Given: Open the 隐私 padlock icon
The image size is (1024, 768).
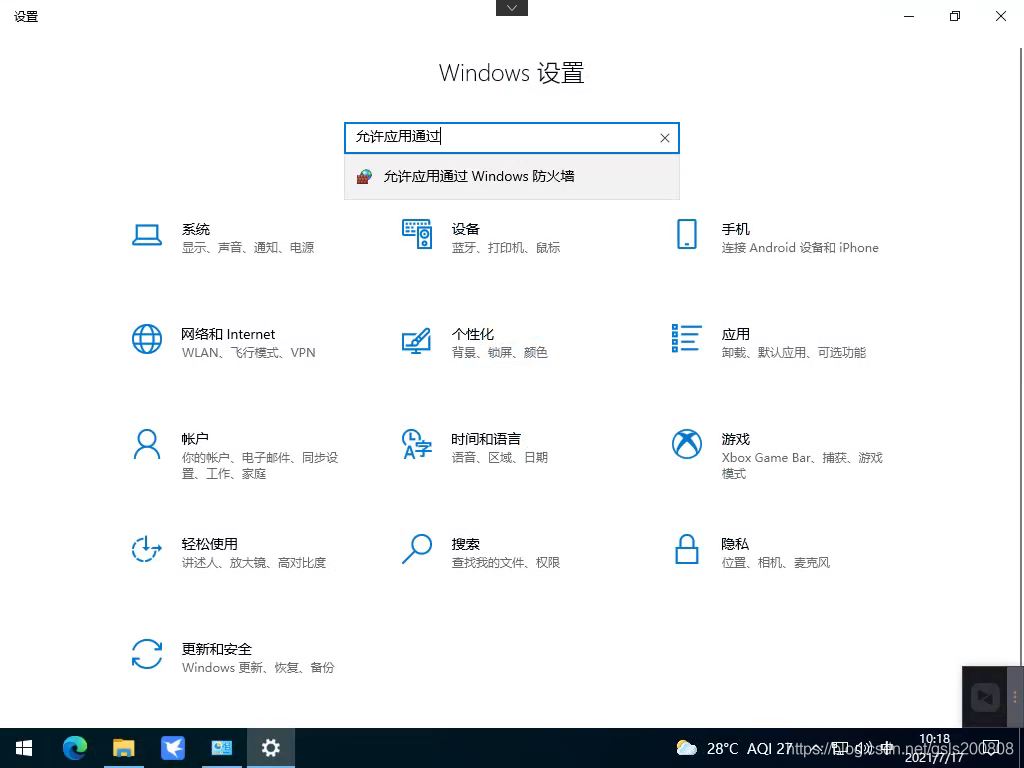Looking at the screenshot, I should click(686, 549).
